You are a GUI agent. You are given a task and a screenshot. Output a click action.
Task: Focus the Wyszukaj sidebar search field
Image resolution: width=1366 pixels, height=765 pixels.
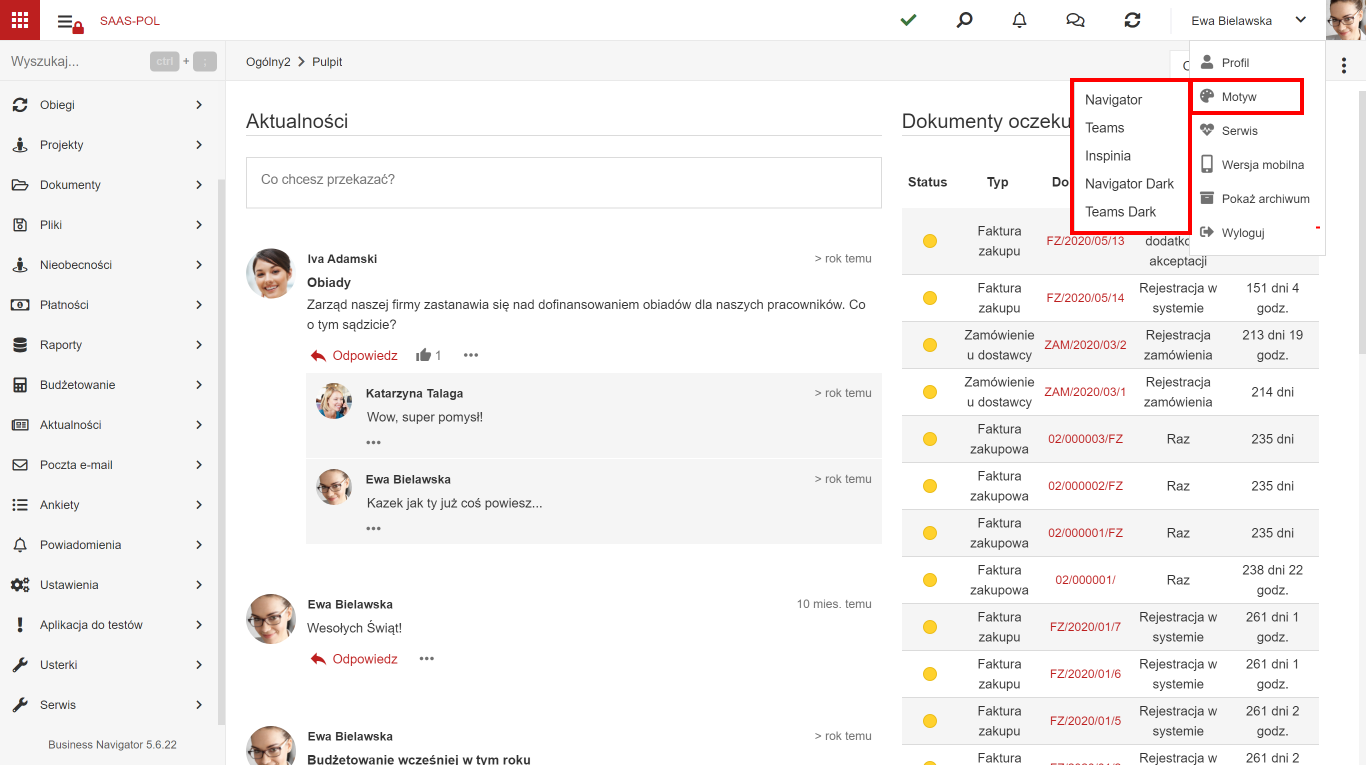(75, 61)
